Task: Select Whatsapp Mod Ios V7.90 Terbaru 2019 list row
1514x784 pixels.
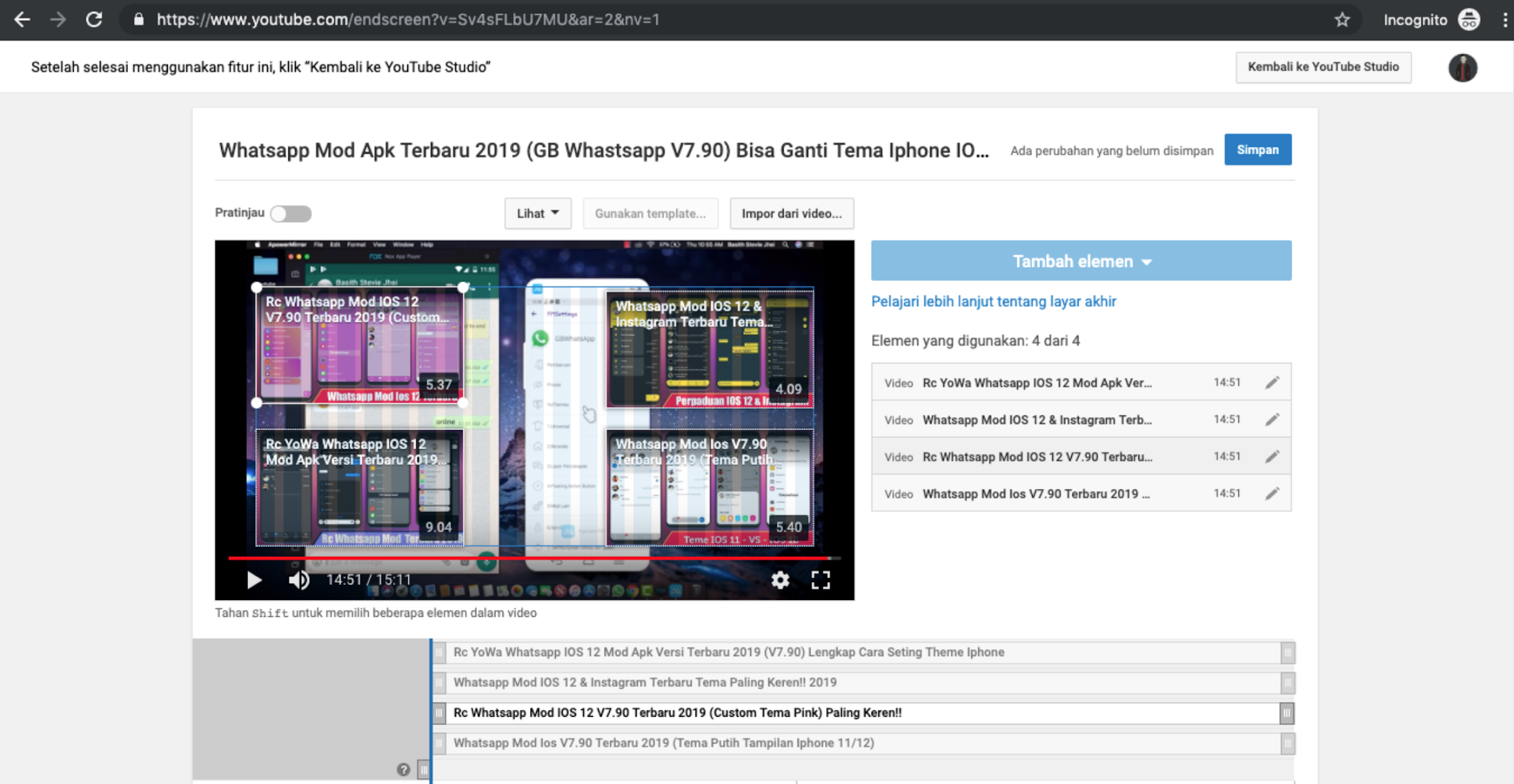Action: pyautogui.click(x=1081, y=494)
